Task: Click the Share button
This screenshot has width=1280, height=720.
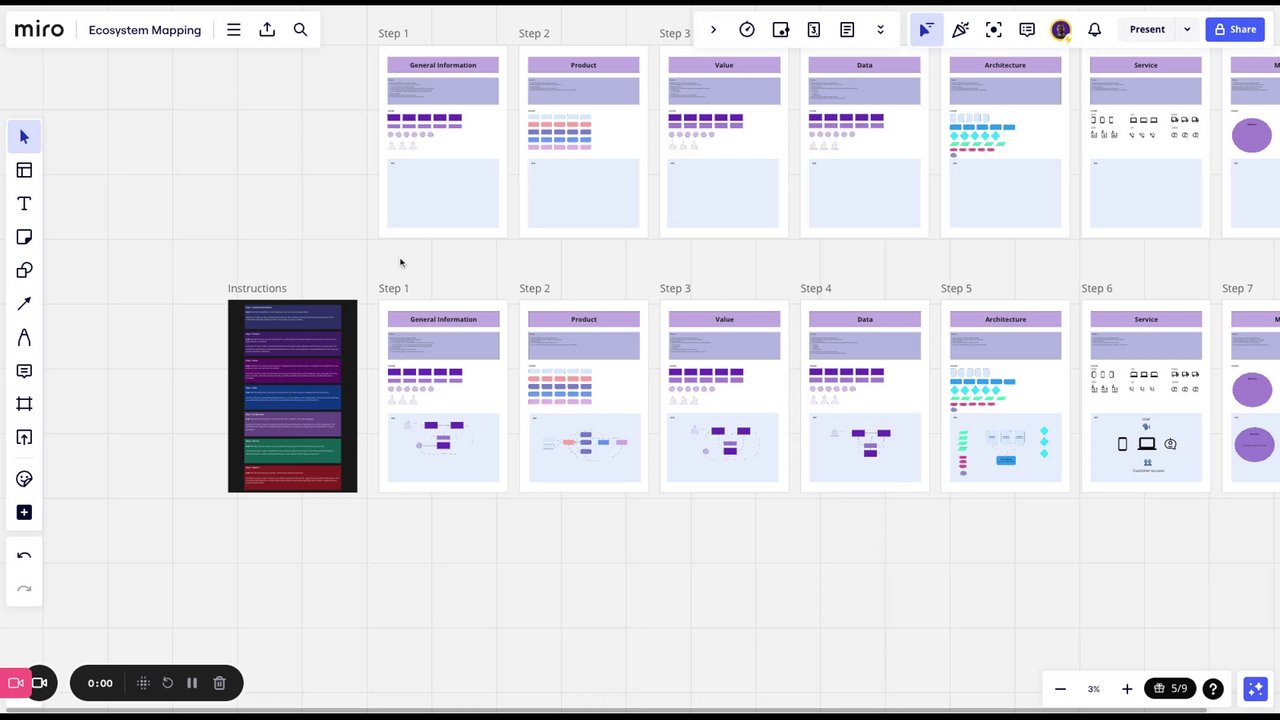Action: point(1235,30)
